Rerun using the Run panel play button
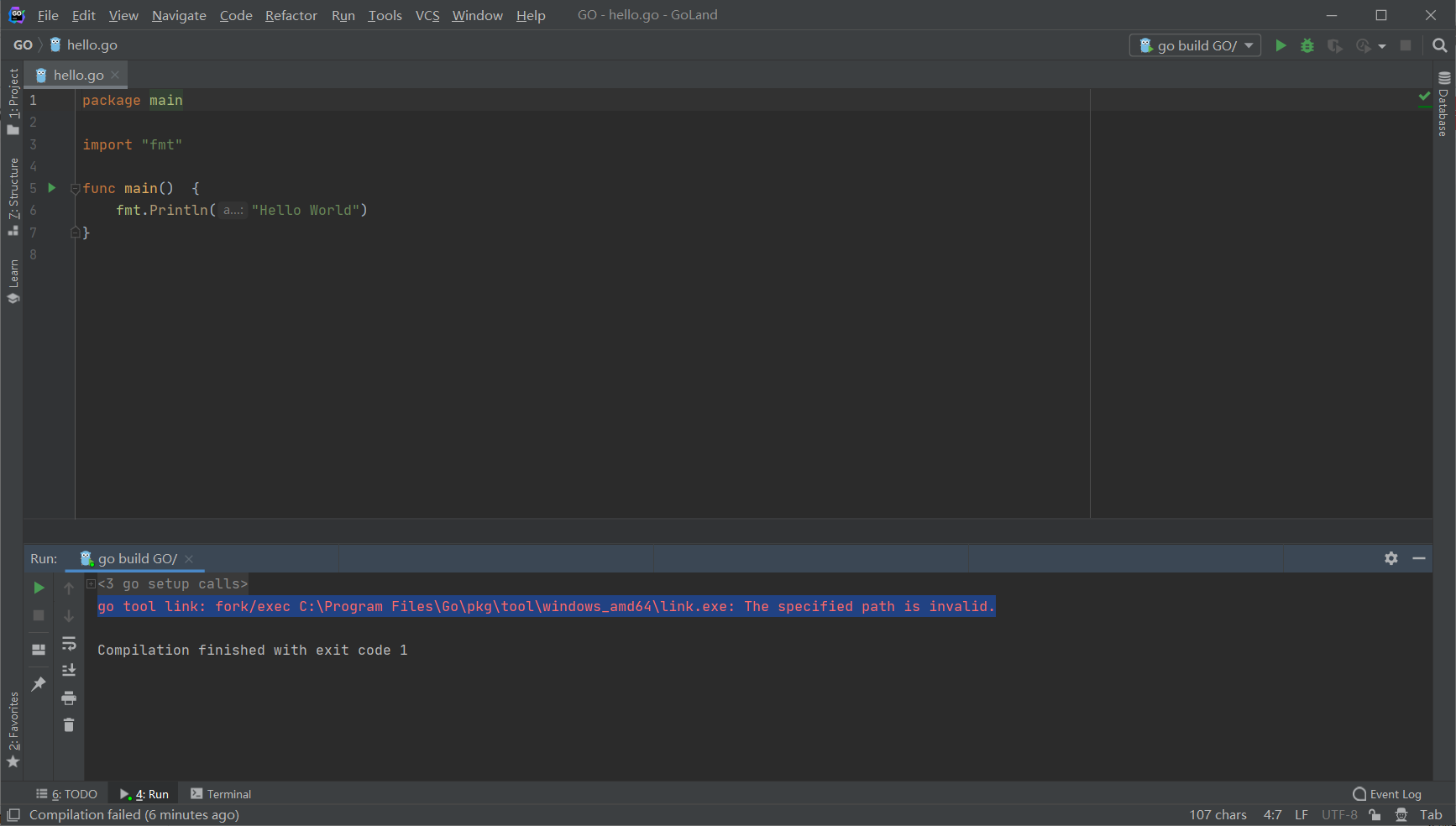Image resolution: width=1456 pixels, height=826 pixels. click(39, 588)
